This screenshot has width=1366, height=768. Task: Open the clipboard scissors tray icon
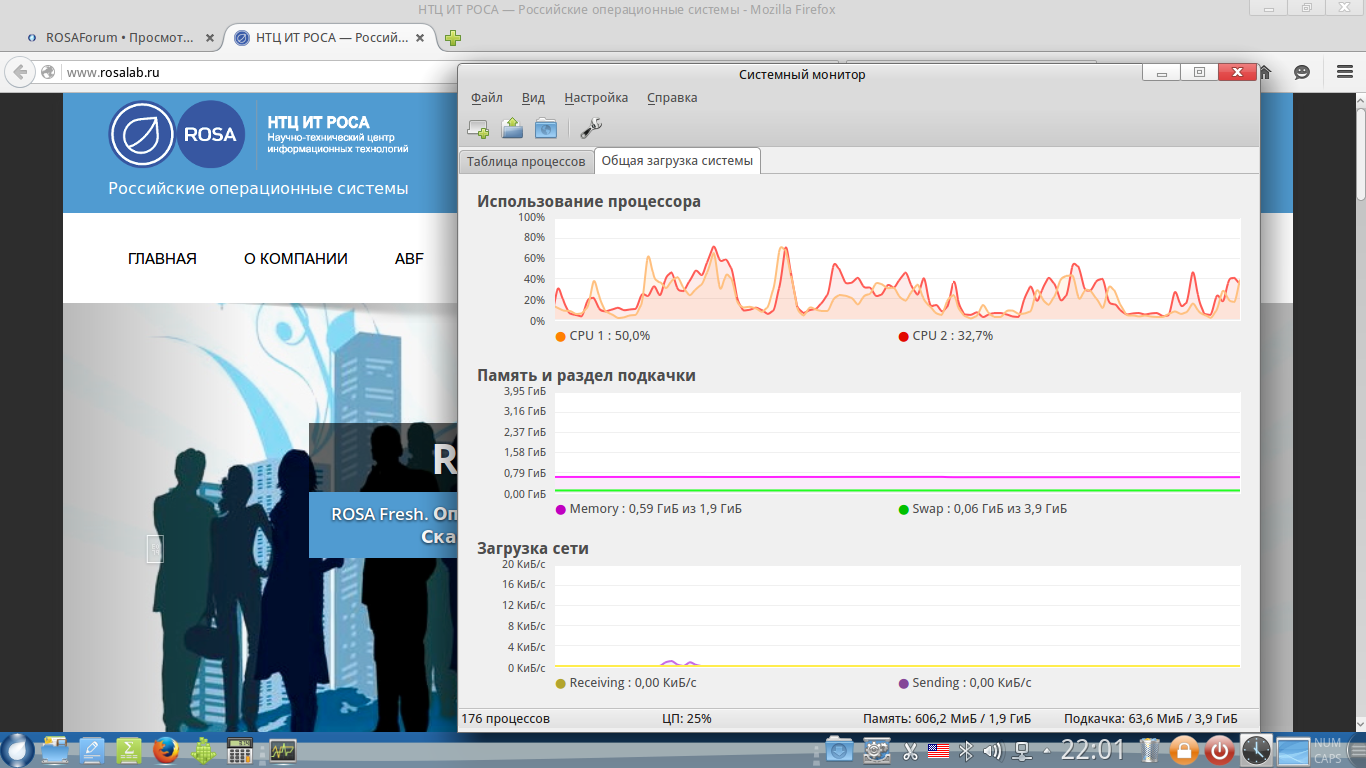point(911,750)
